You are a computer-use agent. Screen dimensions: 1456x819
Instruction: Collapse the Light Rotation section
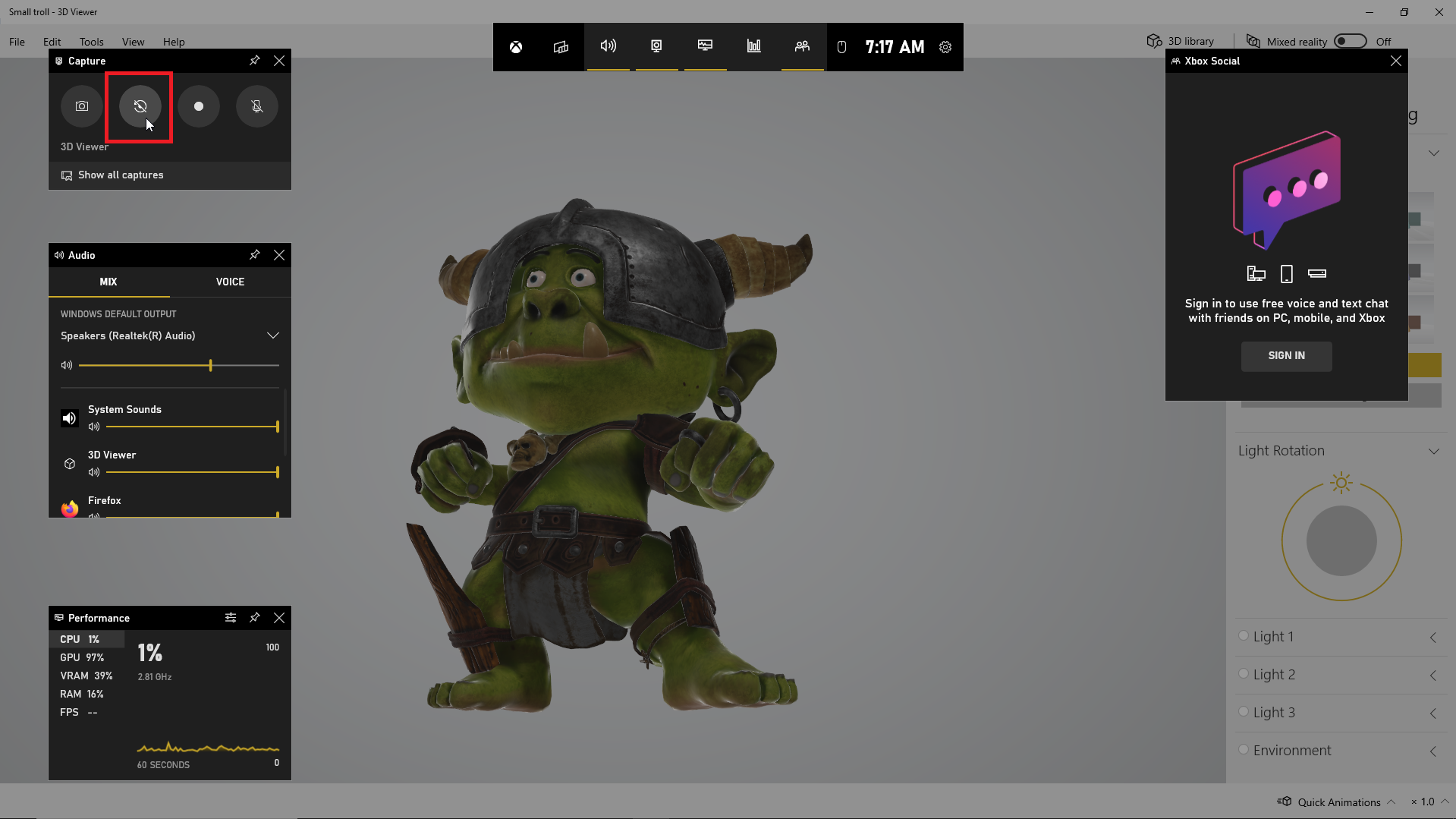tap(1434, 451)
